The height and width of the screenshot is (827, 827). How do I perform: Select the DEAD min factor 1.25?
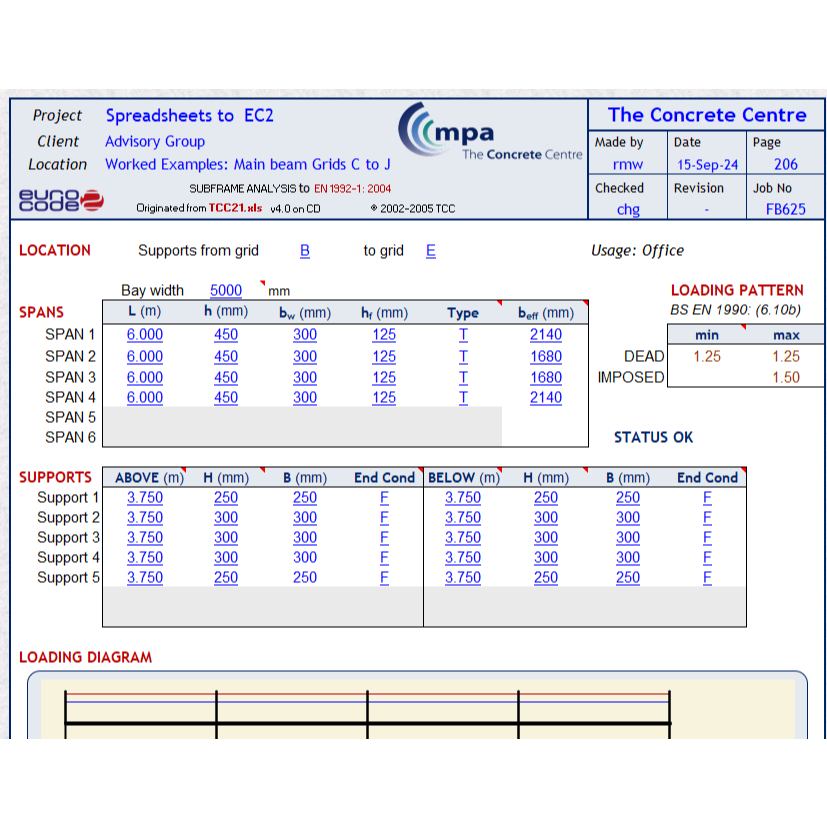pyautogui.click(x=706, y=356)
